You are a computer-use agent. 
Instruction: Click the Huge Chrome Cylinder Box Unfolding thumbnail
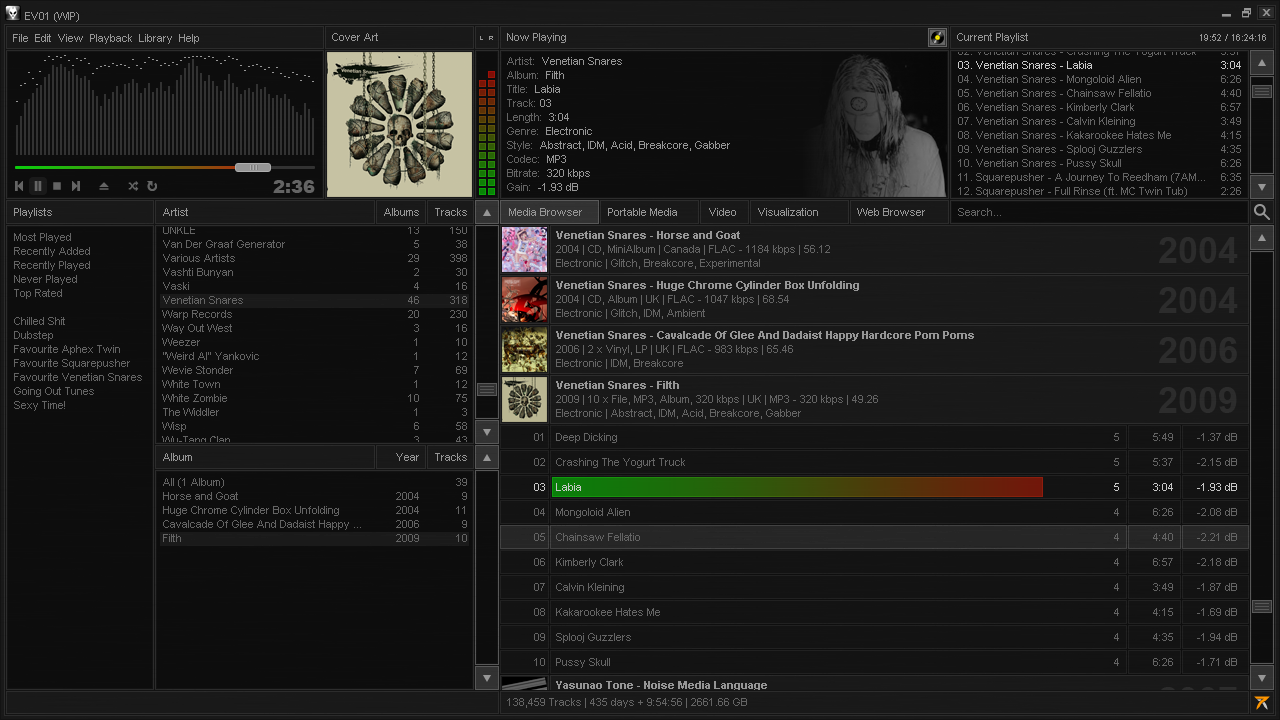[x=524, y=300]
